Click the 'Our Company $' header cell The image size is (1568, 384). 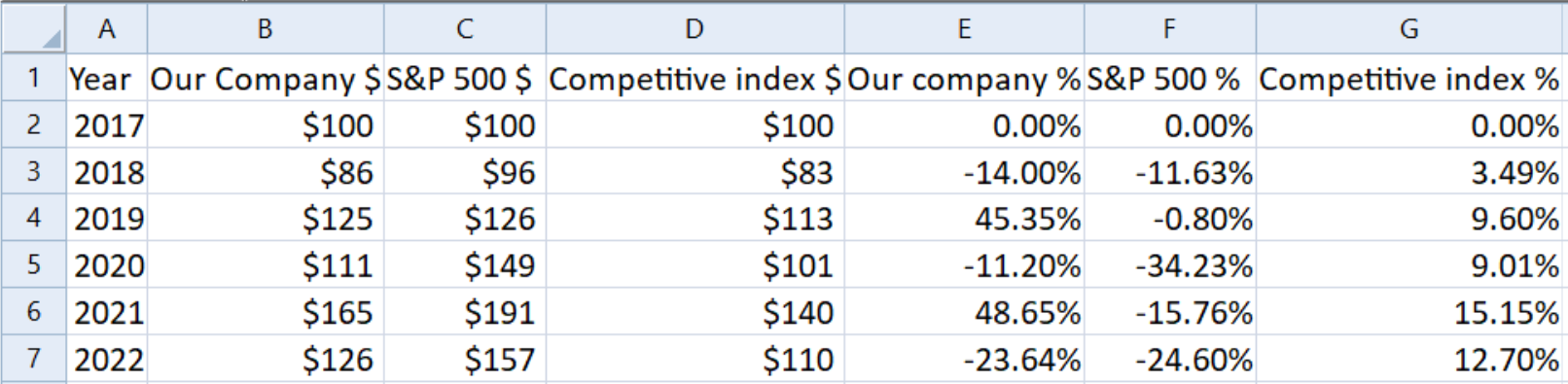tap(266, 78)
